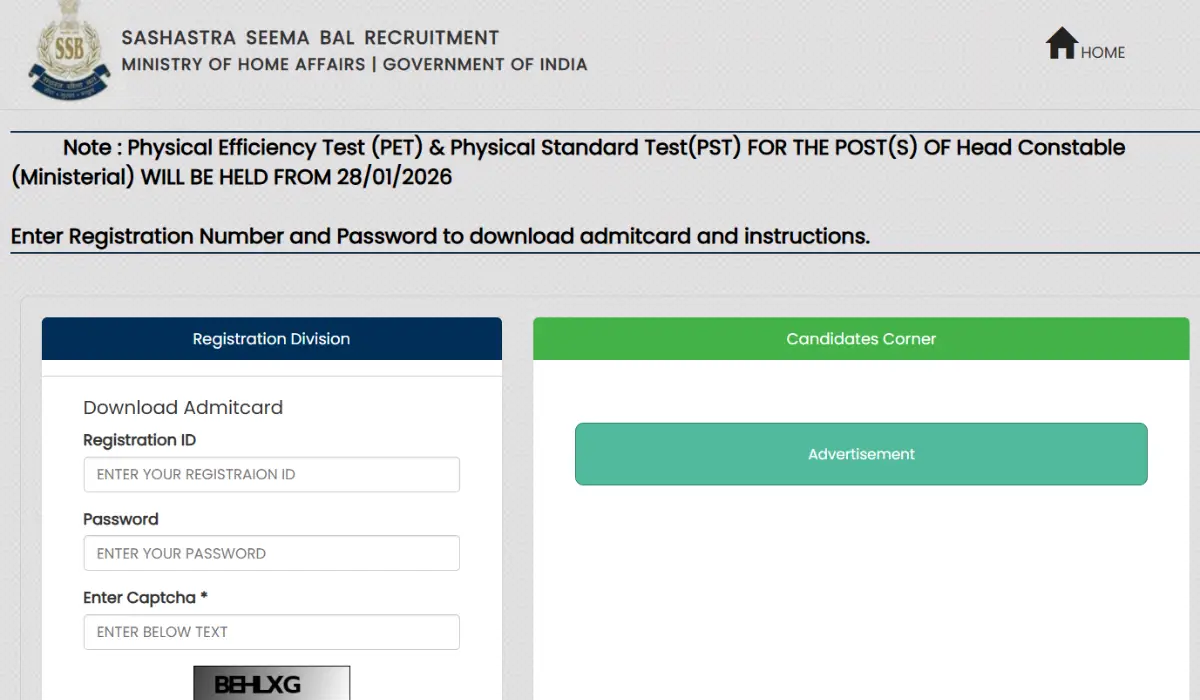Click the admit card download instruction line
The width and height of the screenshot is (1200, 700).
(440, 236)
